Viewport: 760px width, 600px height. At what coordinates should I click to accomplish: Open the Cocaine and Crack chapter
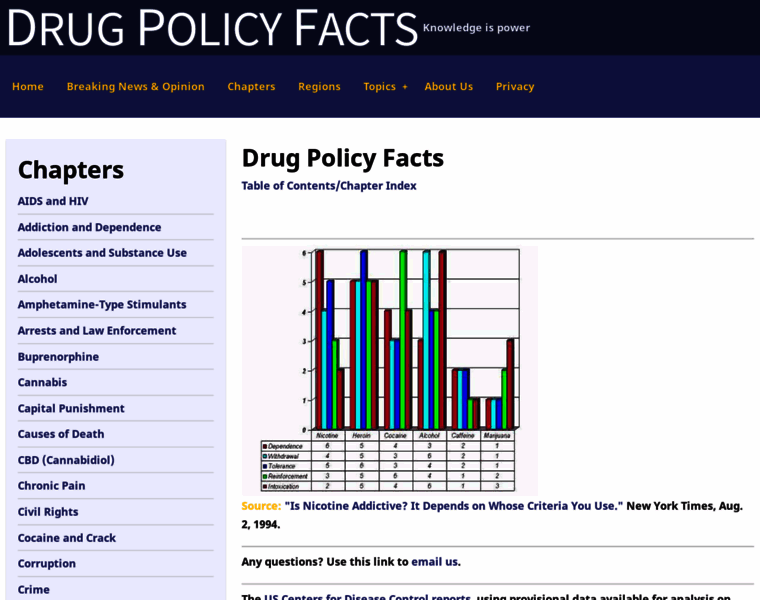pyautogui.click(x=67, y=538)
